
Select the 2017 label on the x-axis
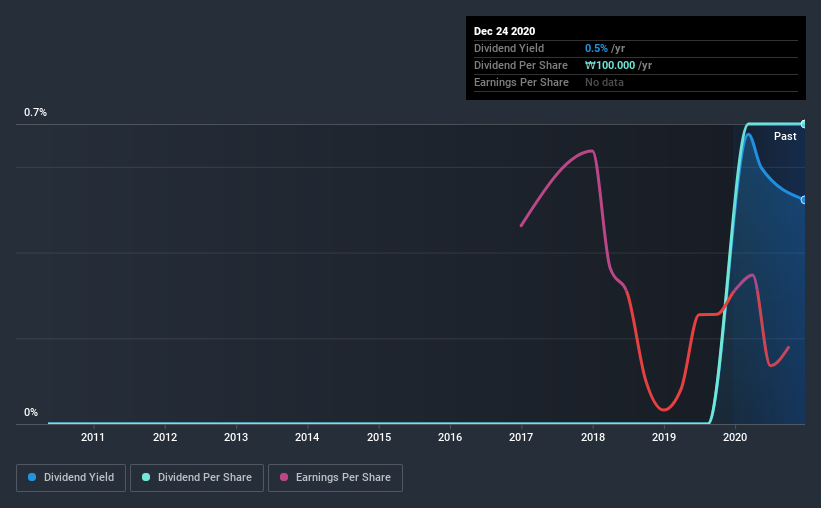(521, 437)
